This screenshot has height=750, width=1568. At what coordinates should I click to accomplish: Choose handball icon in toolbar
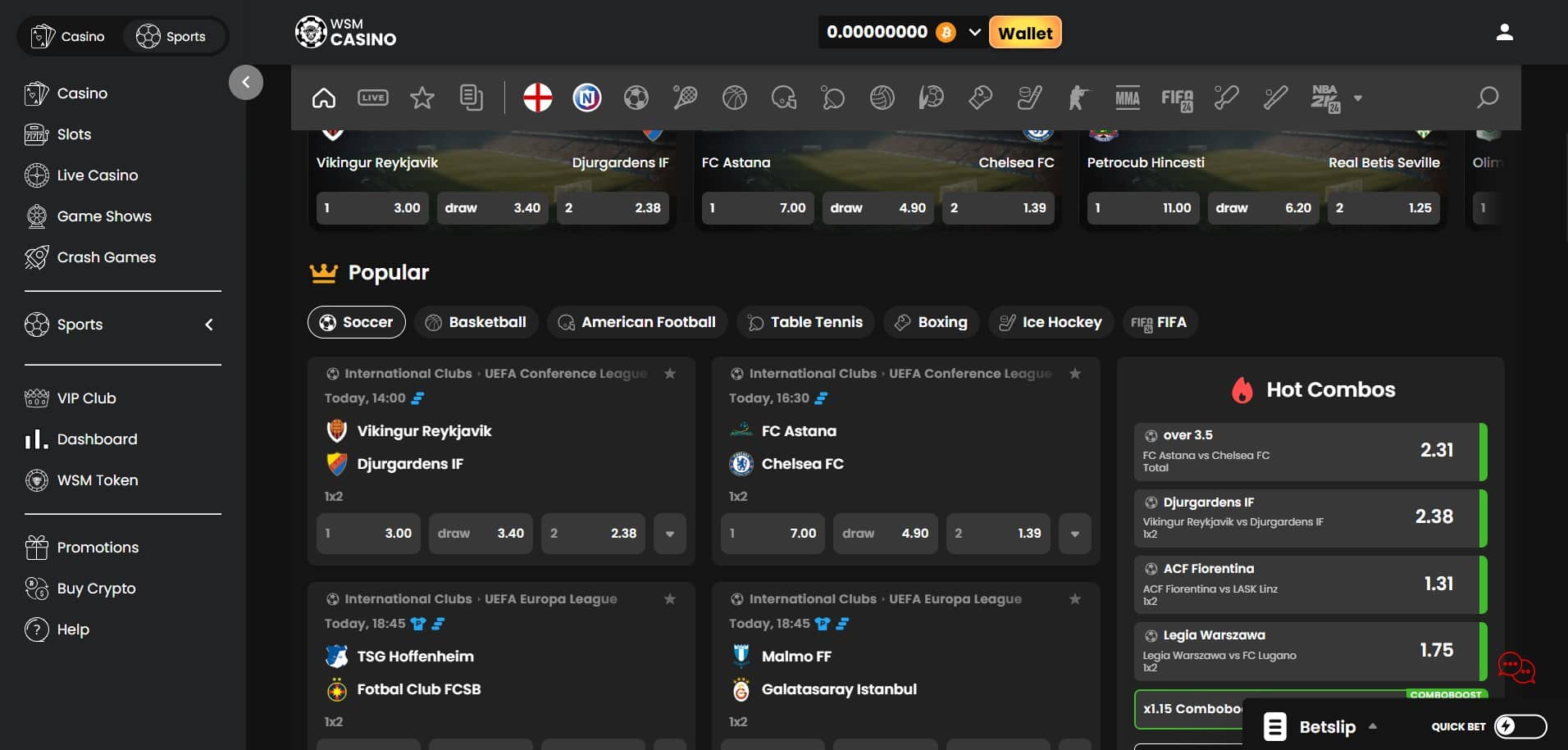point(932,98)
